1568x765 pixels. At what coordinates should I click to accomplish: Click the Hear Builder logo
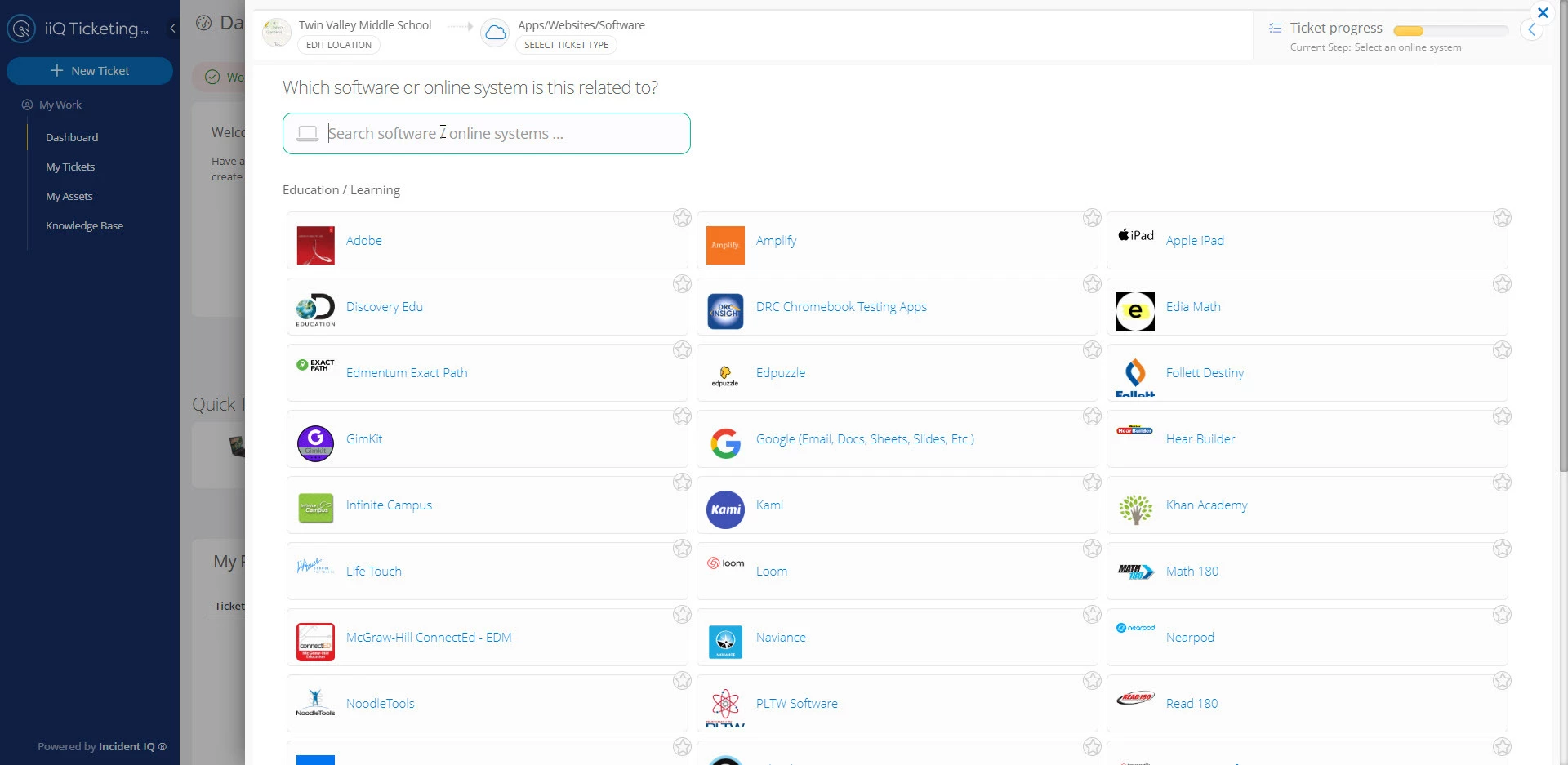click(x=1135, y=430)
